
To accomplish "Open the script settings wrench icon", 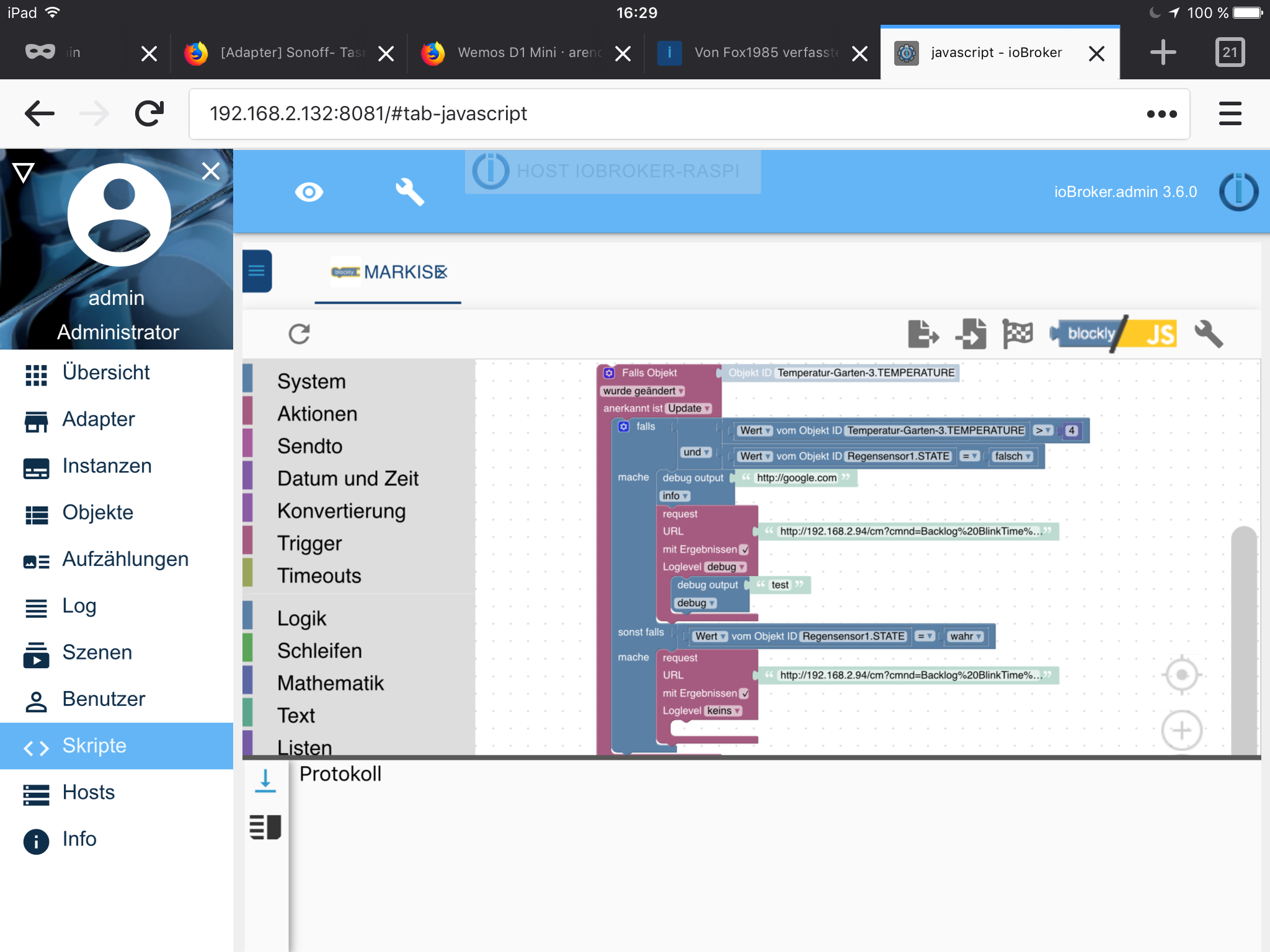I will point(1209,335).
